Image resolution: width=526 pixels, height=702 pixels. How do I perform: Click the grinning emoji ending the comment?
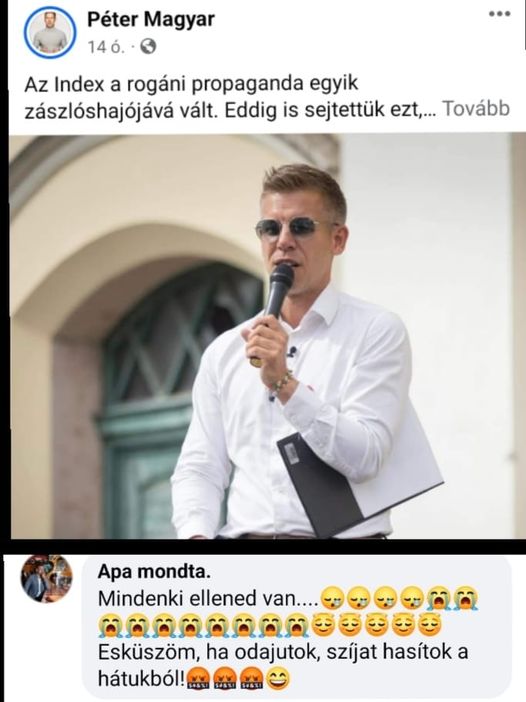[278, 679]
